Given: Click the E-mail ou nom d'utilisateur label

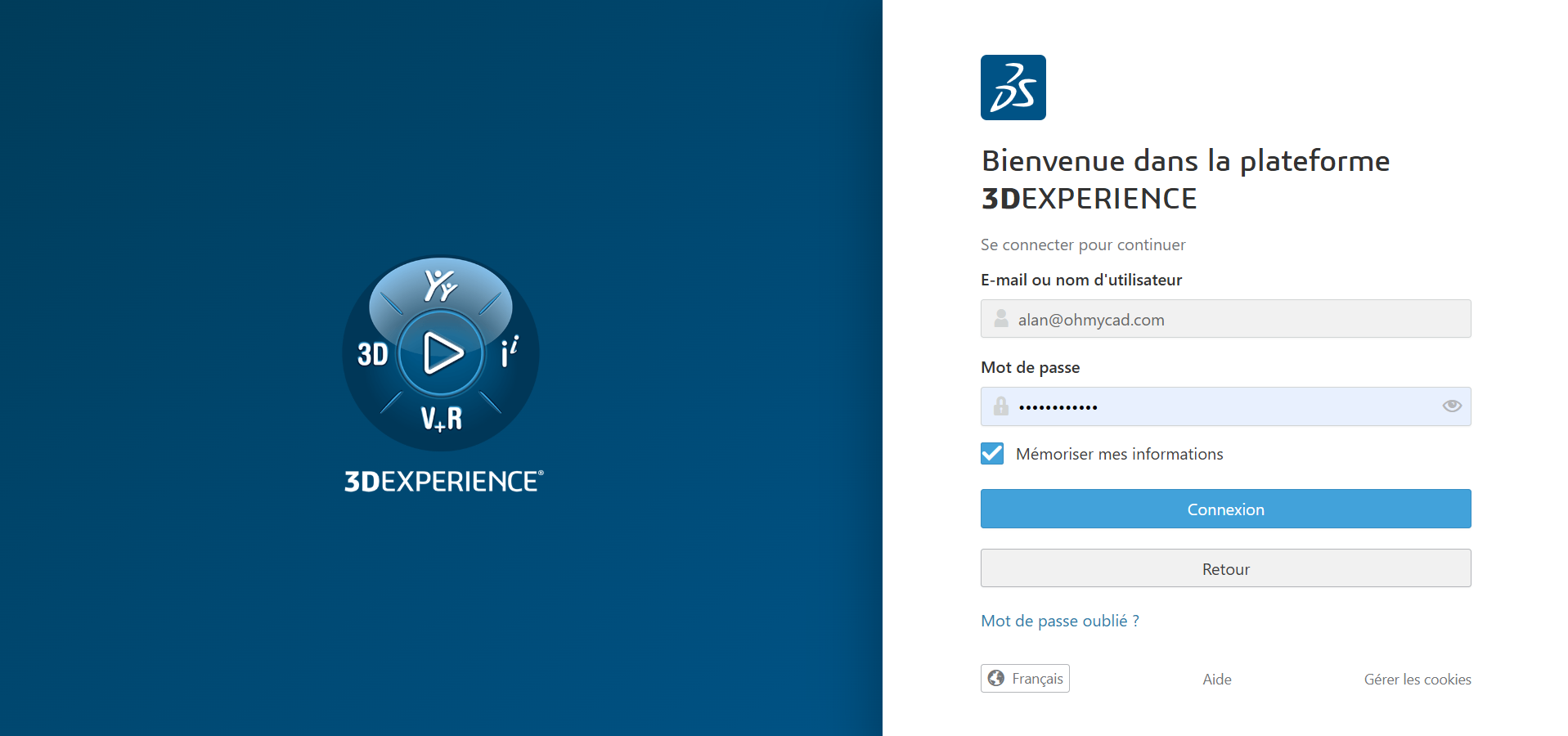Looking at the screenshot, I should pyautogui.click(x=1081, y=280).
